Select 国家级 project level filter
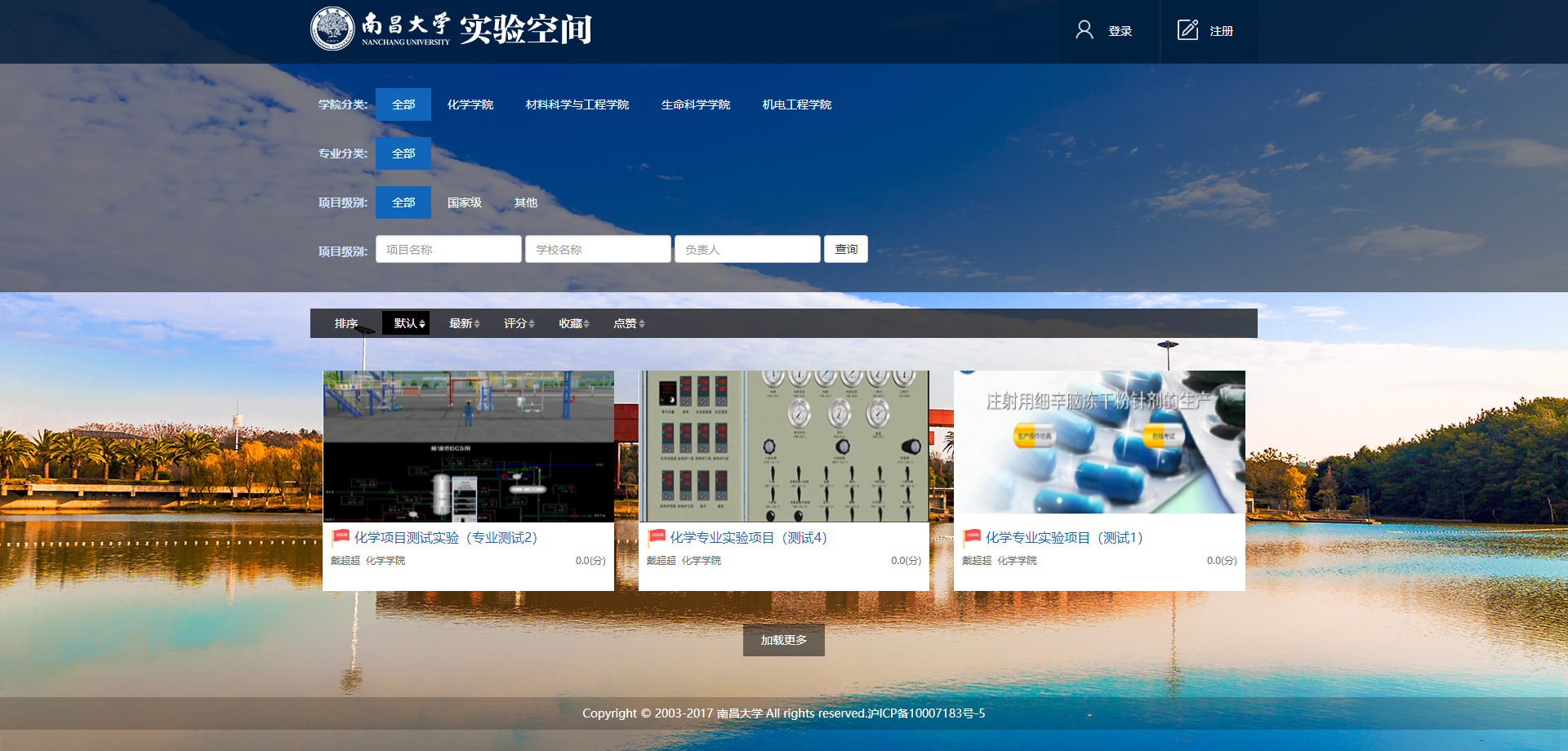1568x751 pixels. point(464,202)
